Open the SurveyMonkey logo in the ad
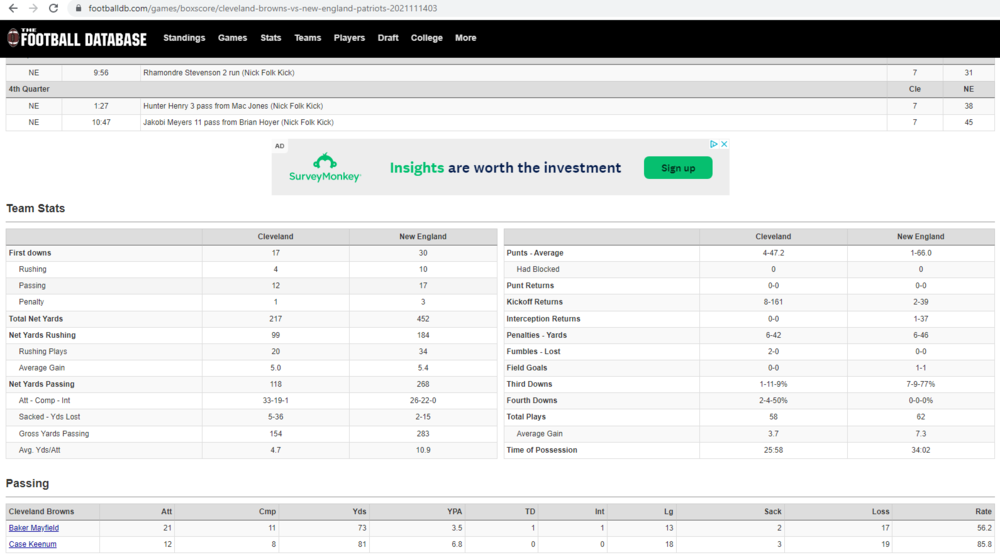Image resolution: width=1000 pixels, height=555 pixels. pyautogui.click(x=325, y=167)
